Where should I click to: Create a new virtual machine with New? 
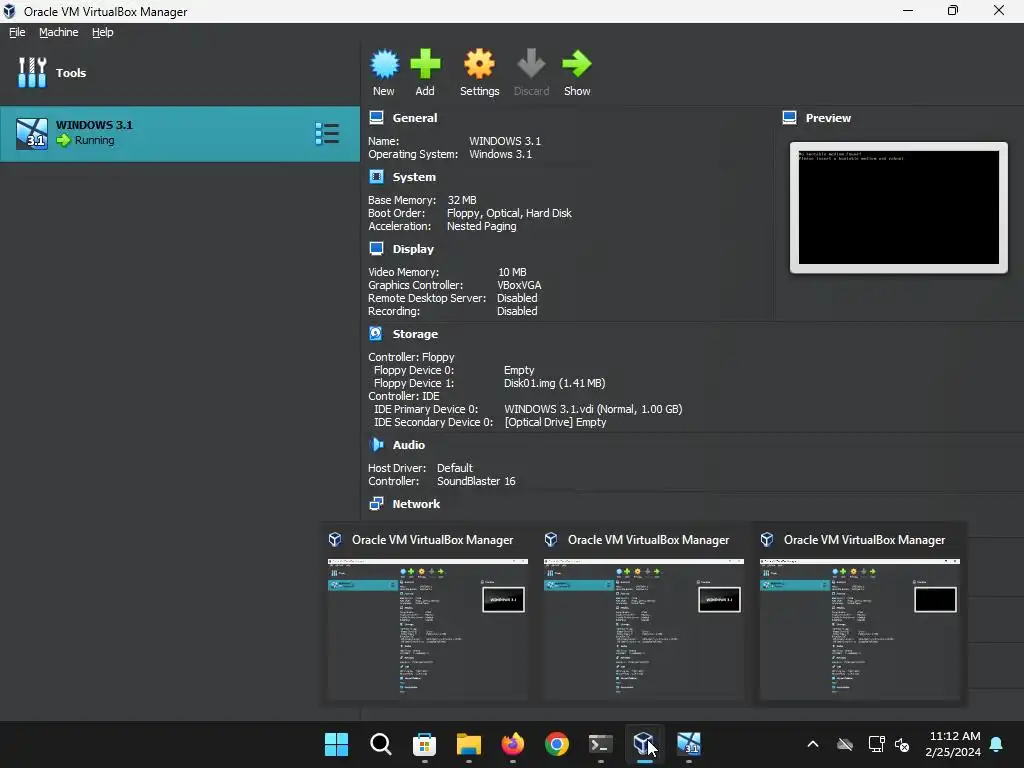tap(384, 72)
